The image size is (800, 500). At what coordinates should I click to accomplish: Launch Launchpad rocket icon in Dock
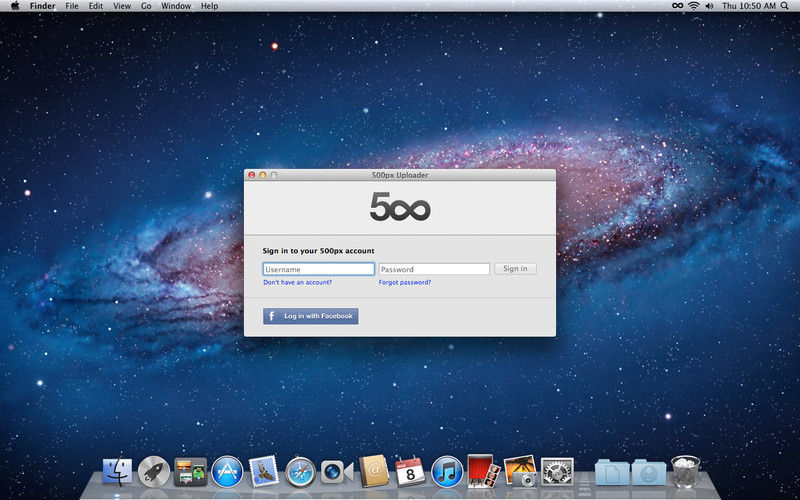pos(154,471)
